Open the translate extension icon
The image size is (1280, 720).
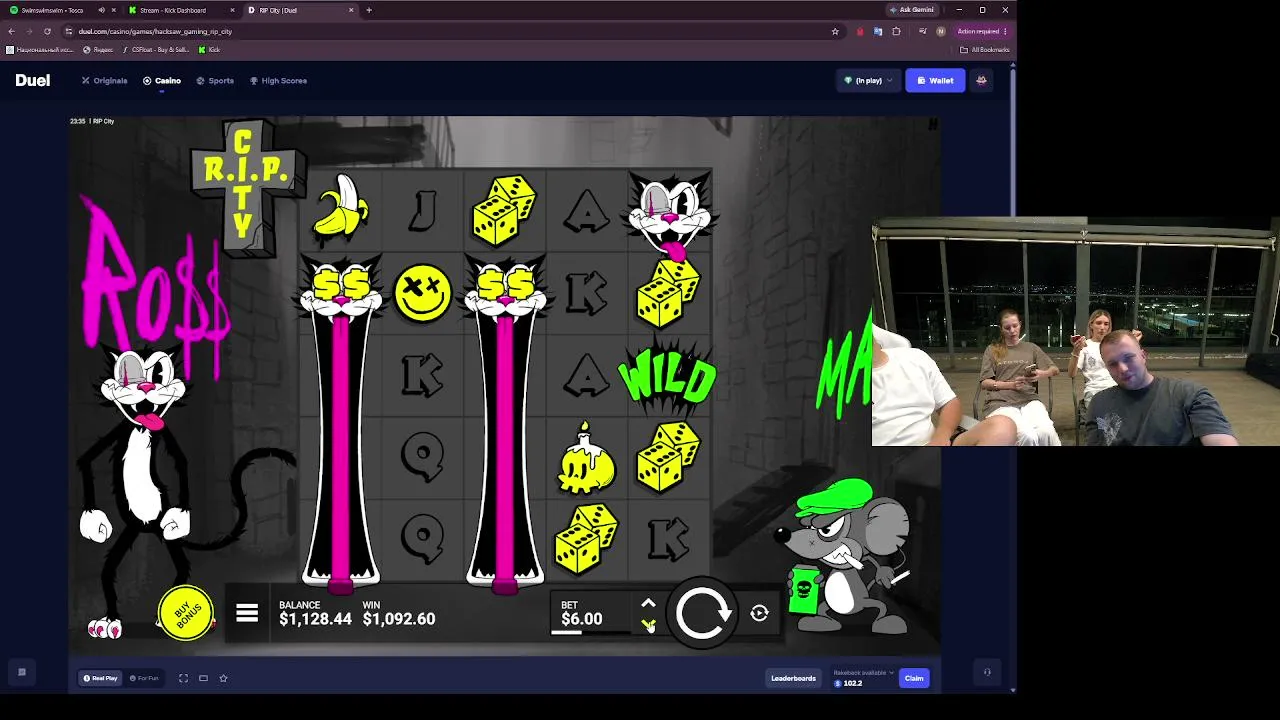click(878, 31)
